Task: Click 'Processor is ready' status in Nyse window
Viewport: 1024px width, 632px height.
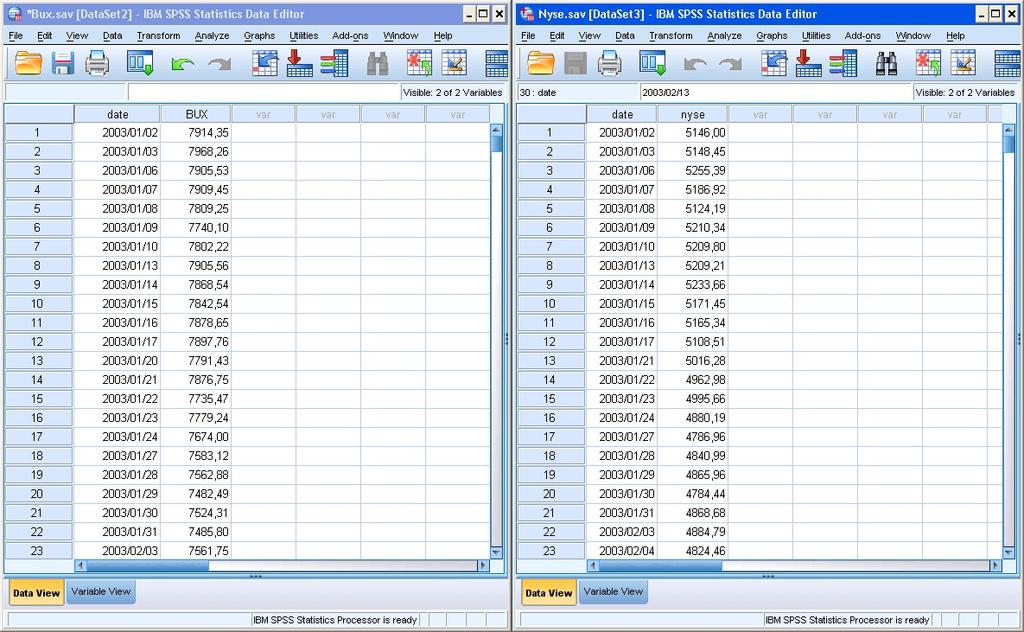Action: point(847,620)
